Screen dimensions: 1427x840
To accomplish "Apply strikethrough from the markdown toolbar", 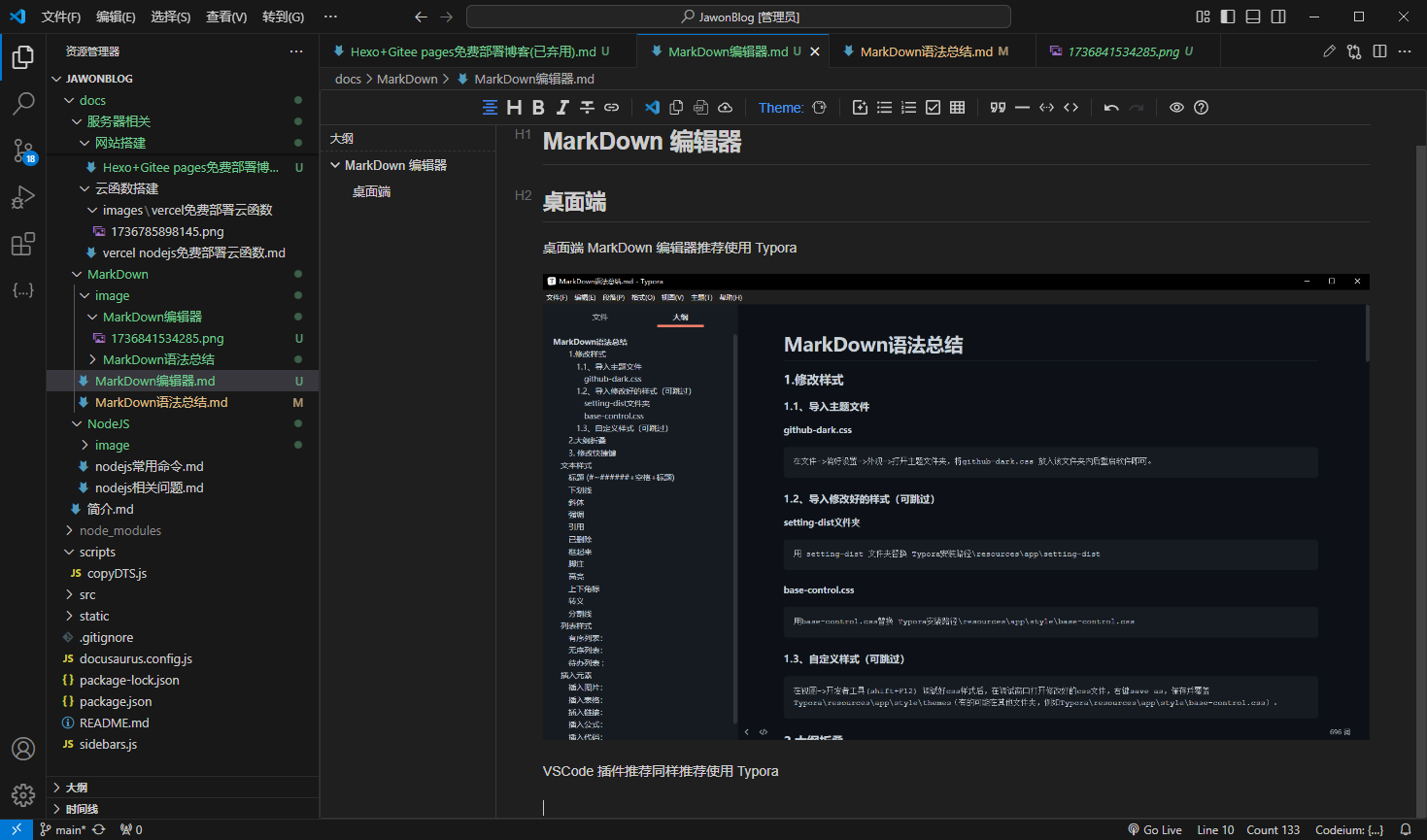I will (587, 108).
